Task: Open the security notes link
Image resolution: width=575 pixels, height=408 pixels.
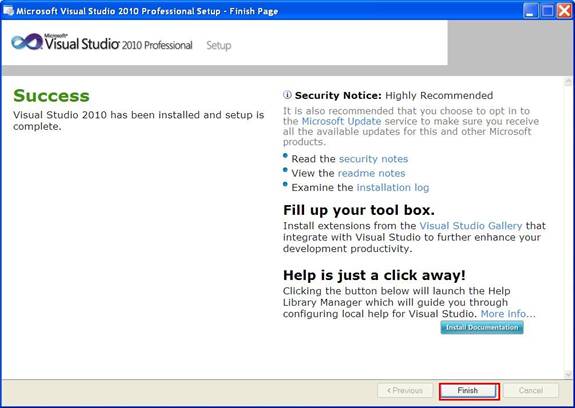Action: 373,159
